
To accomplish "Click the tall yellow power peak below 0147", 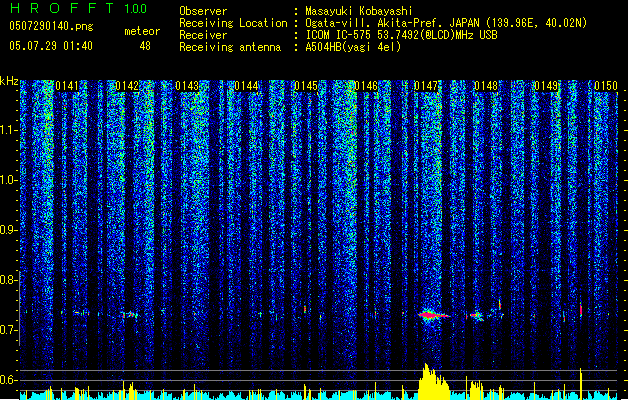I will click(x=433, y=382).
